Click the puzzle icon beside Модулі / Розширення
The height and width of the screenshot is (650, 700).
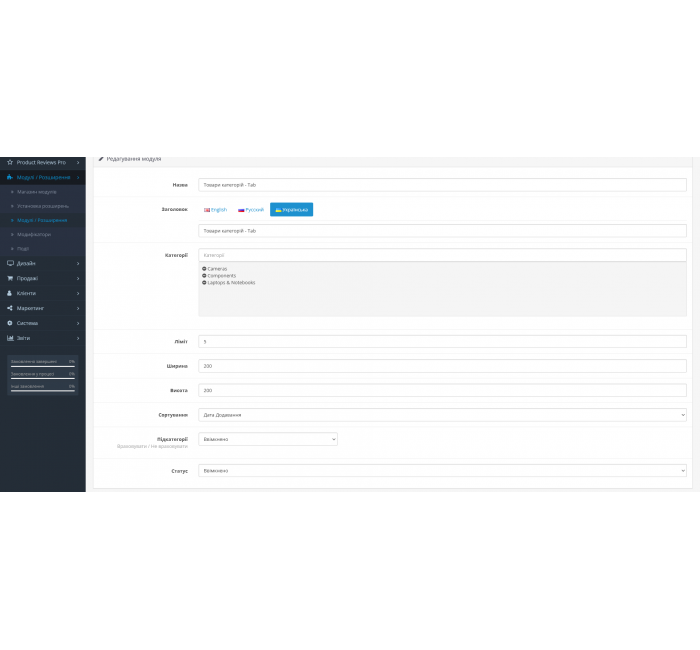tap(10, 177)
